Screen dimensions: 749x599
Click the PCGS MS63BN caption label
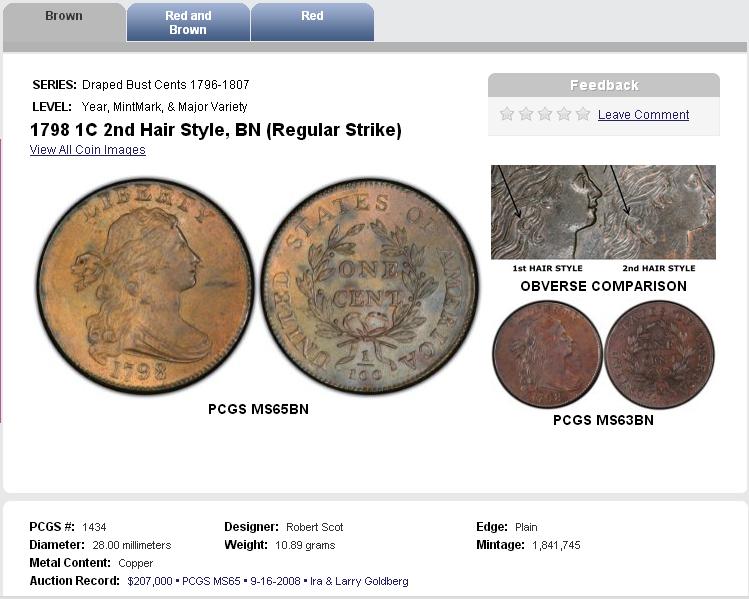(x=603, y=420)
